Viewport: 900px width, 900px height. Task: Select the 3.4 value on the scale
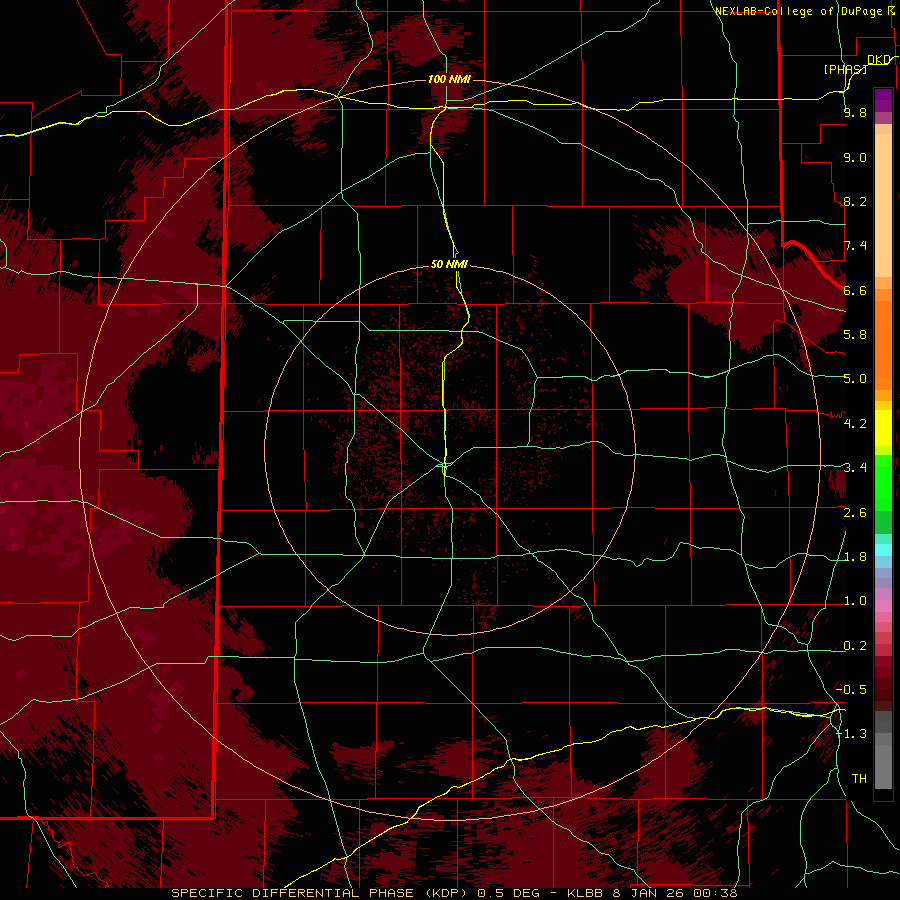(855, 468)
